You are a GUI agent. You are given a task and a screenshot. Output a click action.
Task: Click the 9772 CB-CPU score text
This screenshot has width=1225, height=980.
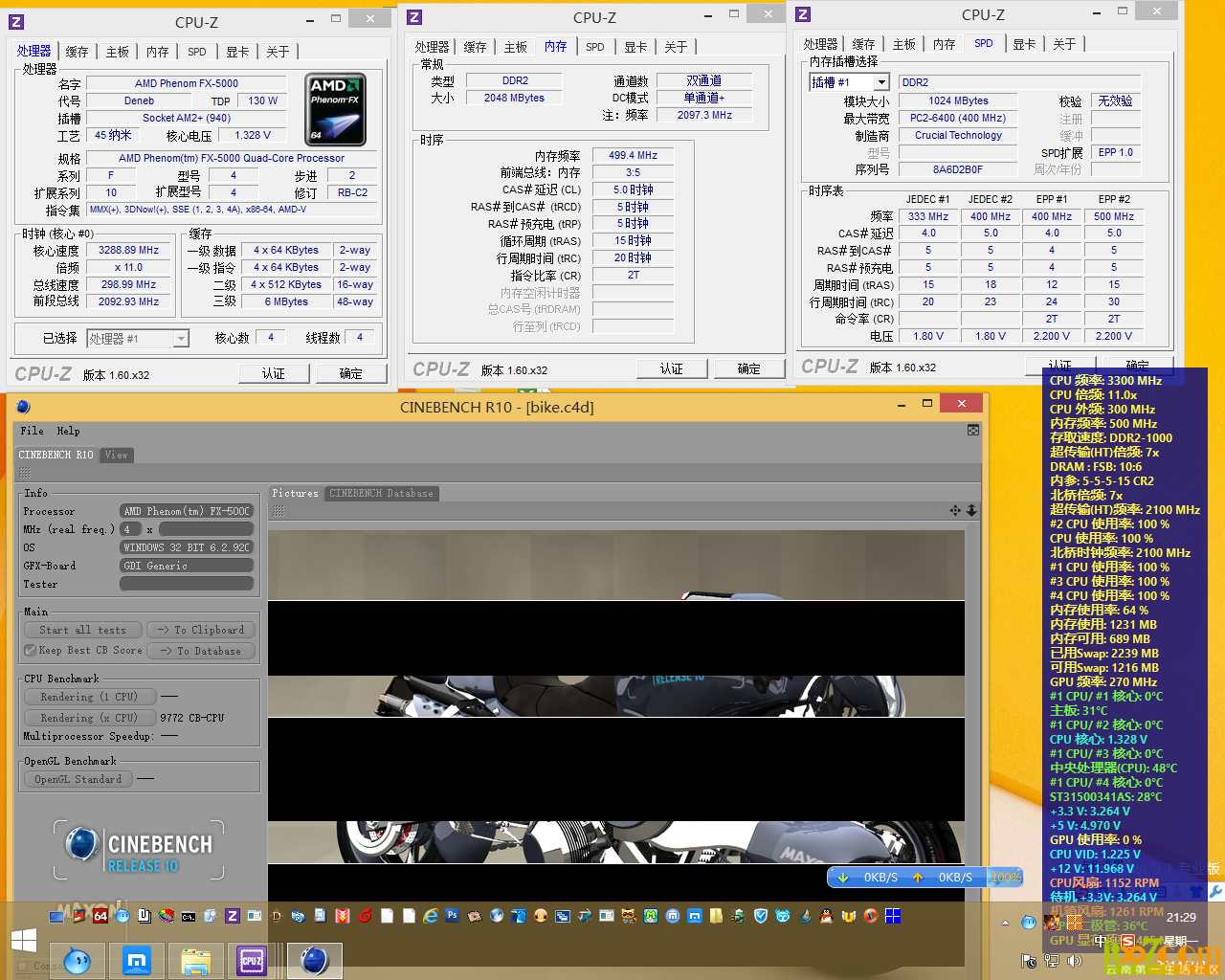pyautogui.click(x=192, y=718)
